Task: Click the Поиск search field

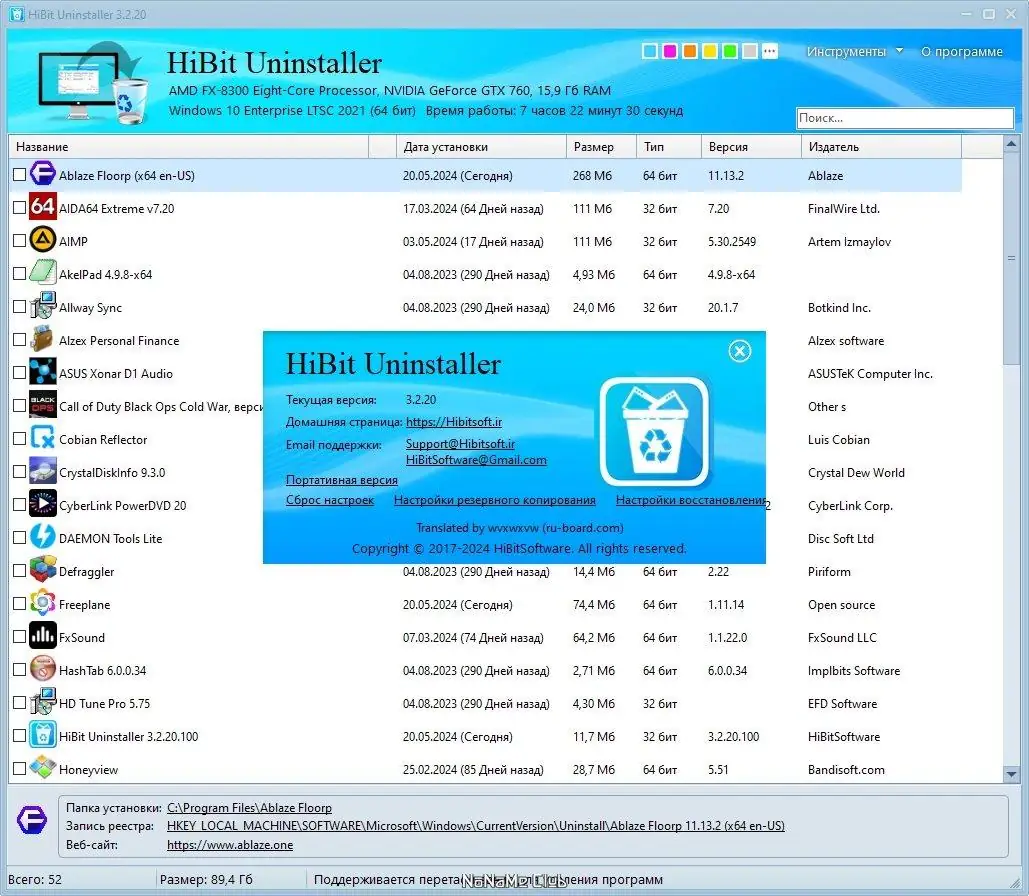Action: (x=905, y=118)
